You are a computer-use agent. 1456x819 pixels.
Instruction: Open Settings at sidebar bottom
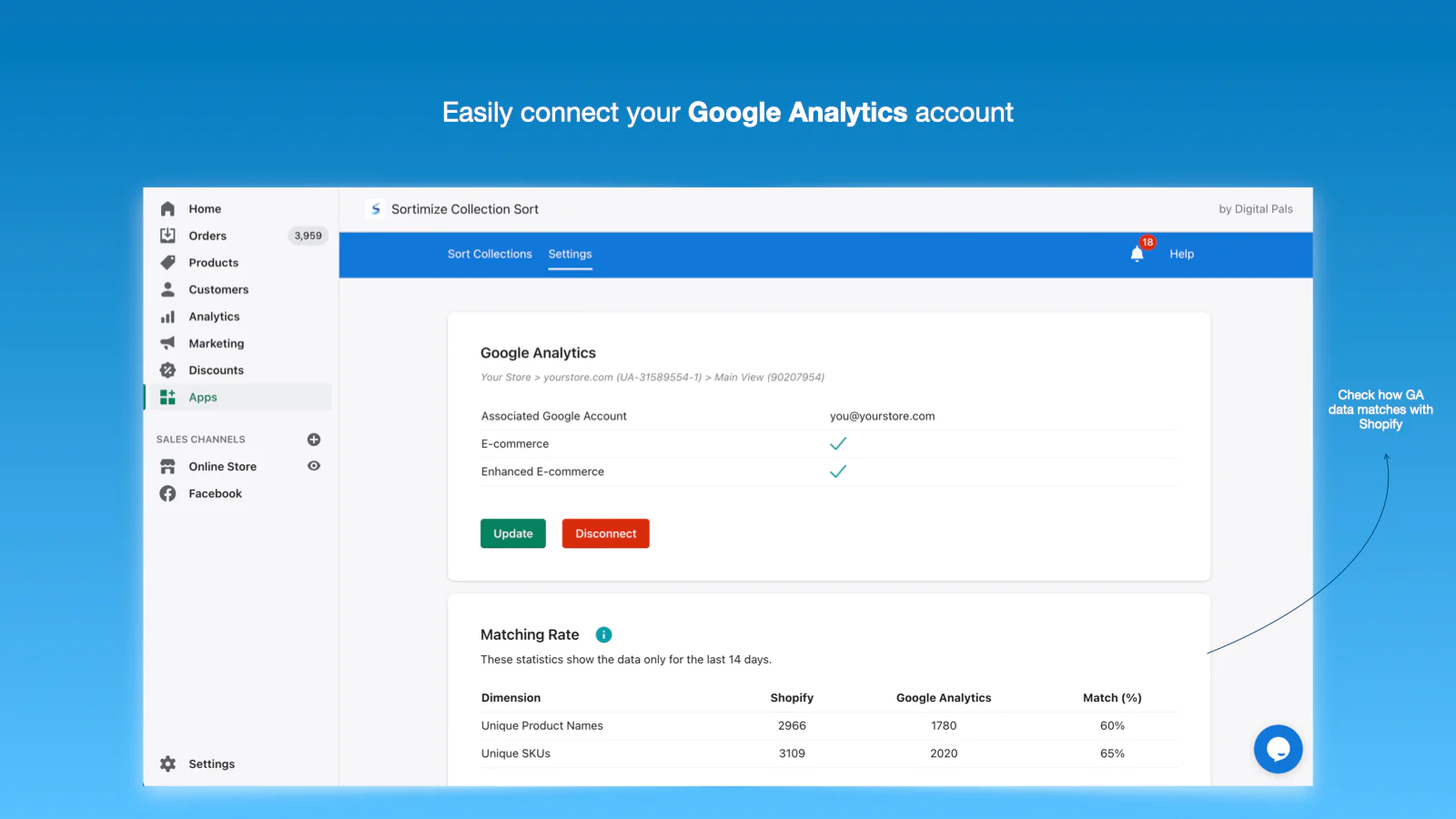coord(212,764)
